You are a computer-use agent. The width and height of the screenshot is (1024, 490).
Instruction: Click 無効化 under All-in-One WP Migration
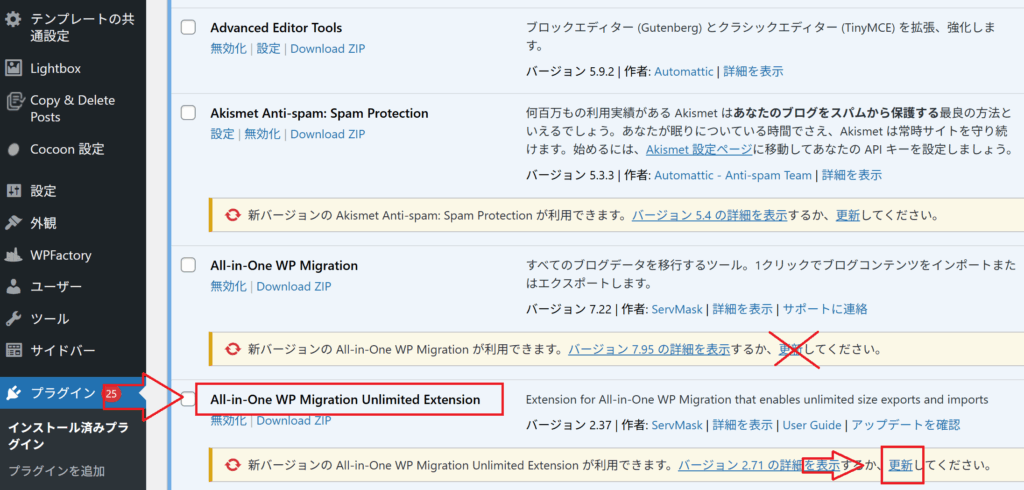click(229, 286)
